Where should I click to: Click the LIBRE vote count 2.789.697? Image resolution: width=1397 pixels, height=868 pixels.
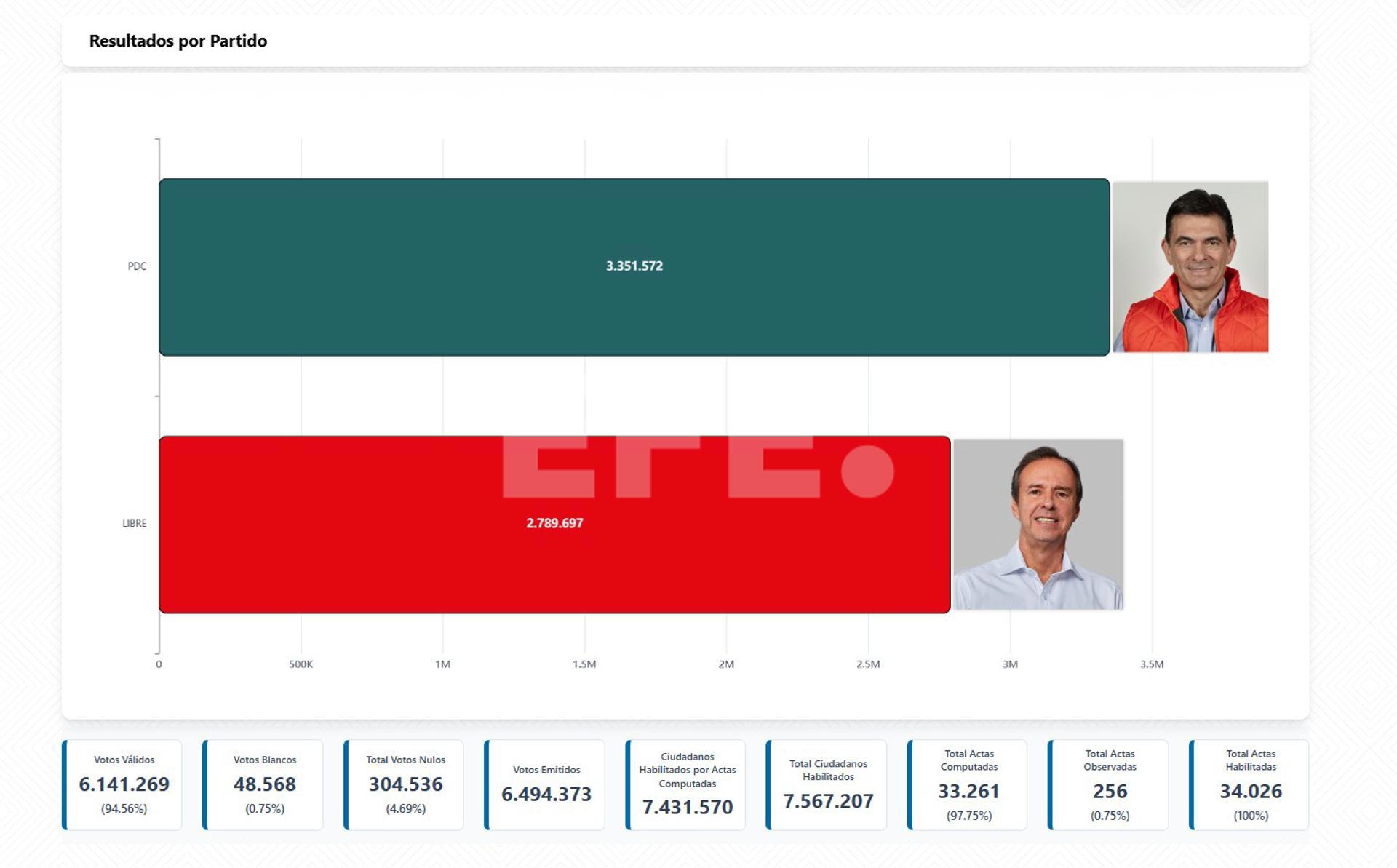(x=554, y=523)
